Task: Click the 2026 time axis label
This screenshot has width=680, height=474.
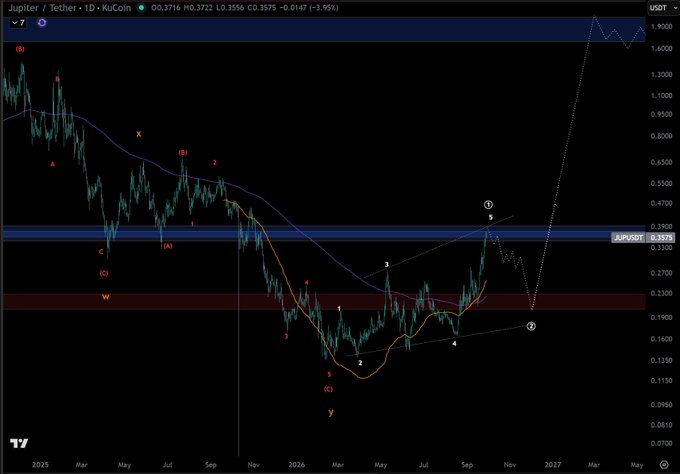Action: click(x=297, y=465)
